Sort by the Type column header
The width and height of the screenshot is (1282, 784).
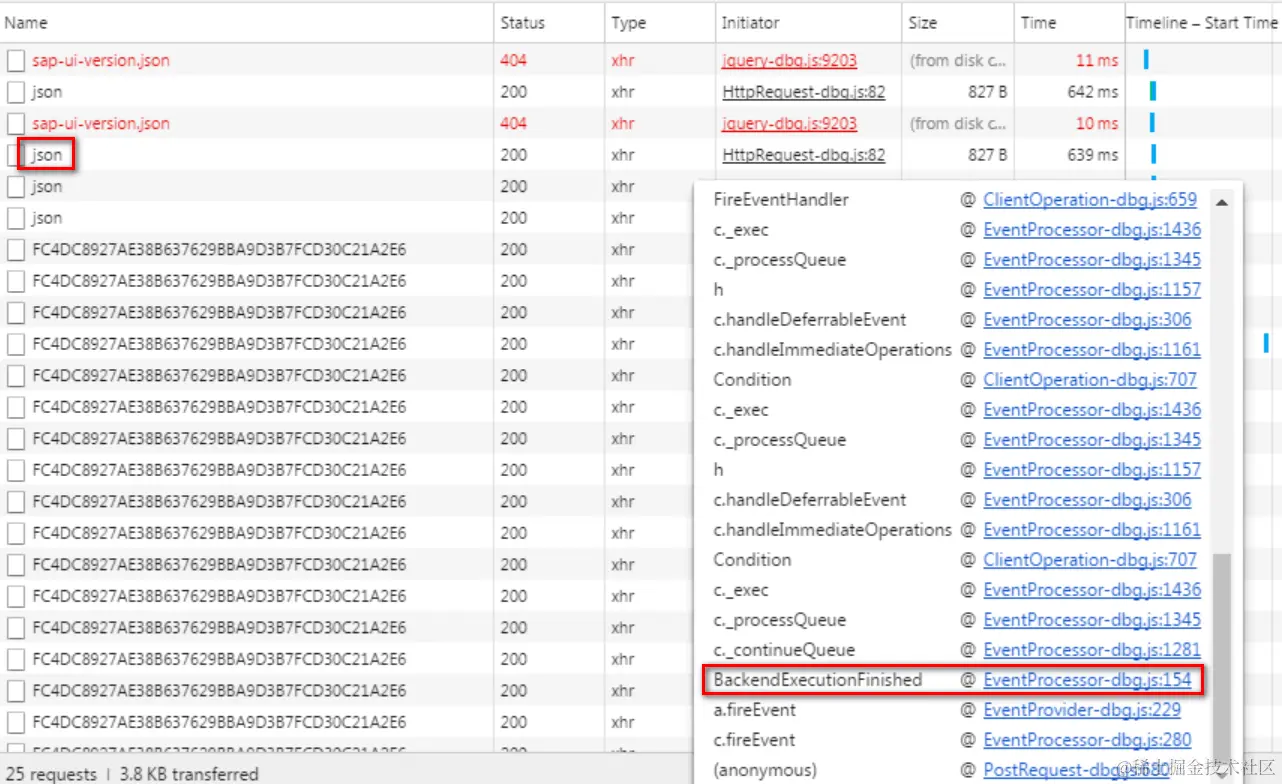pos(659,22)
